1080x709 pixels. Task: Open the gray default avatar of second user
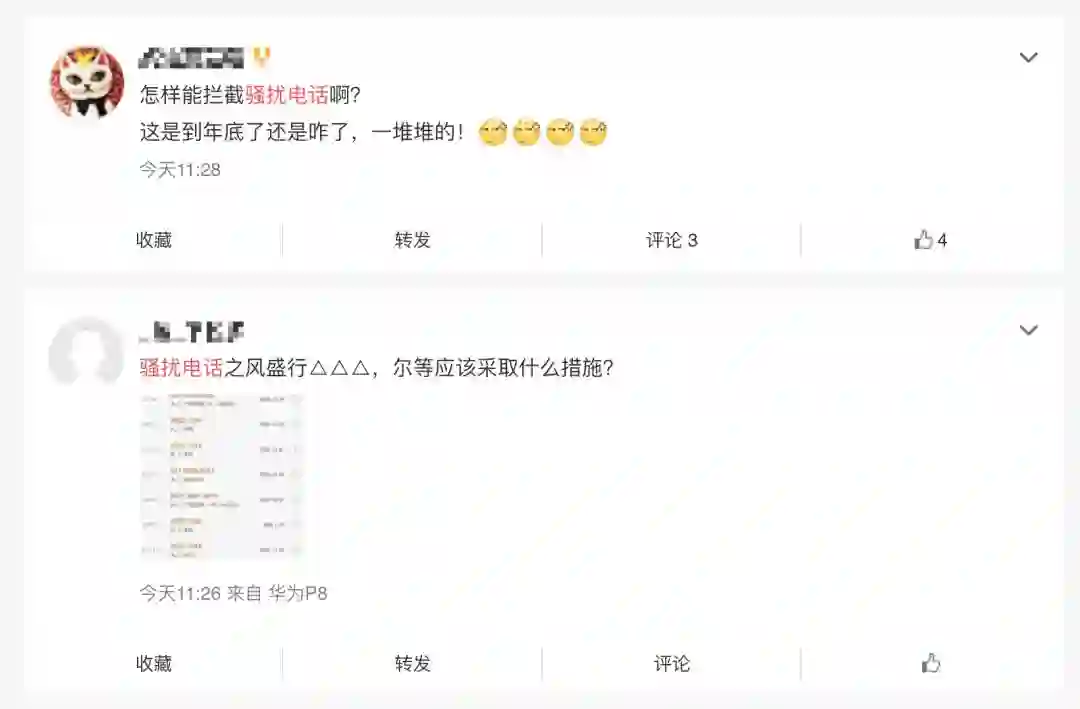[87, 353]
